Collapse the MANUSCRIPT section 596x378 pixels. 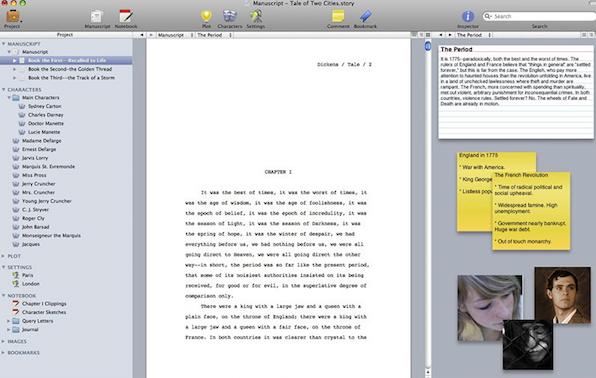click(3, 44)
